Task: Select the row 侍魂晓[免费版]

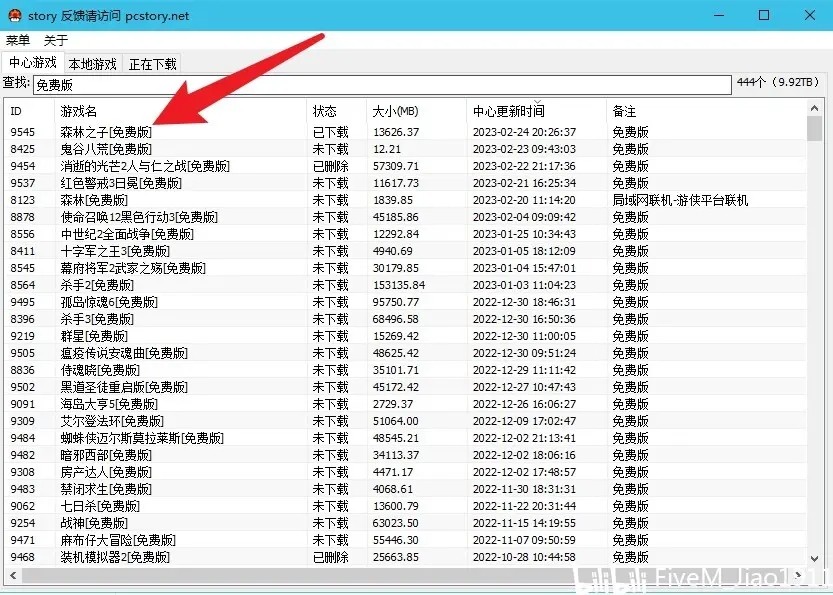Action: click(x=405, y=370)
